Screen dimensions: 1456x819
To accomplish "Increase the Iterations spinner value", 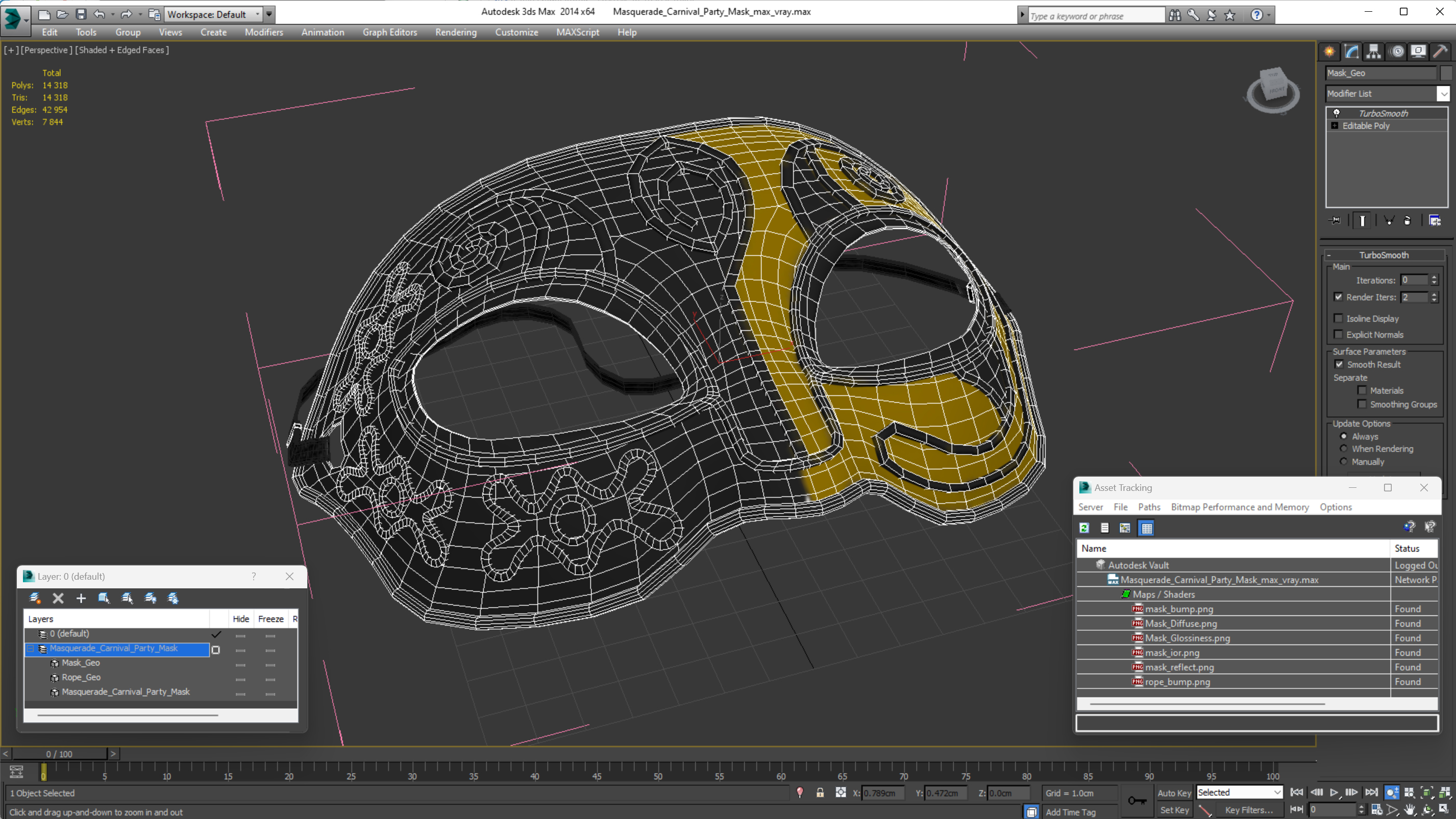I will [x=1434, y=277].
